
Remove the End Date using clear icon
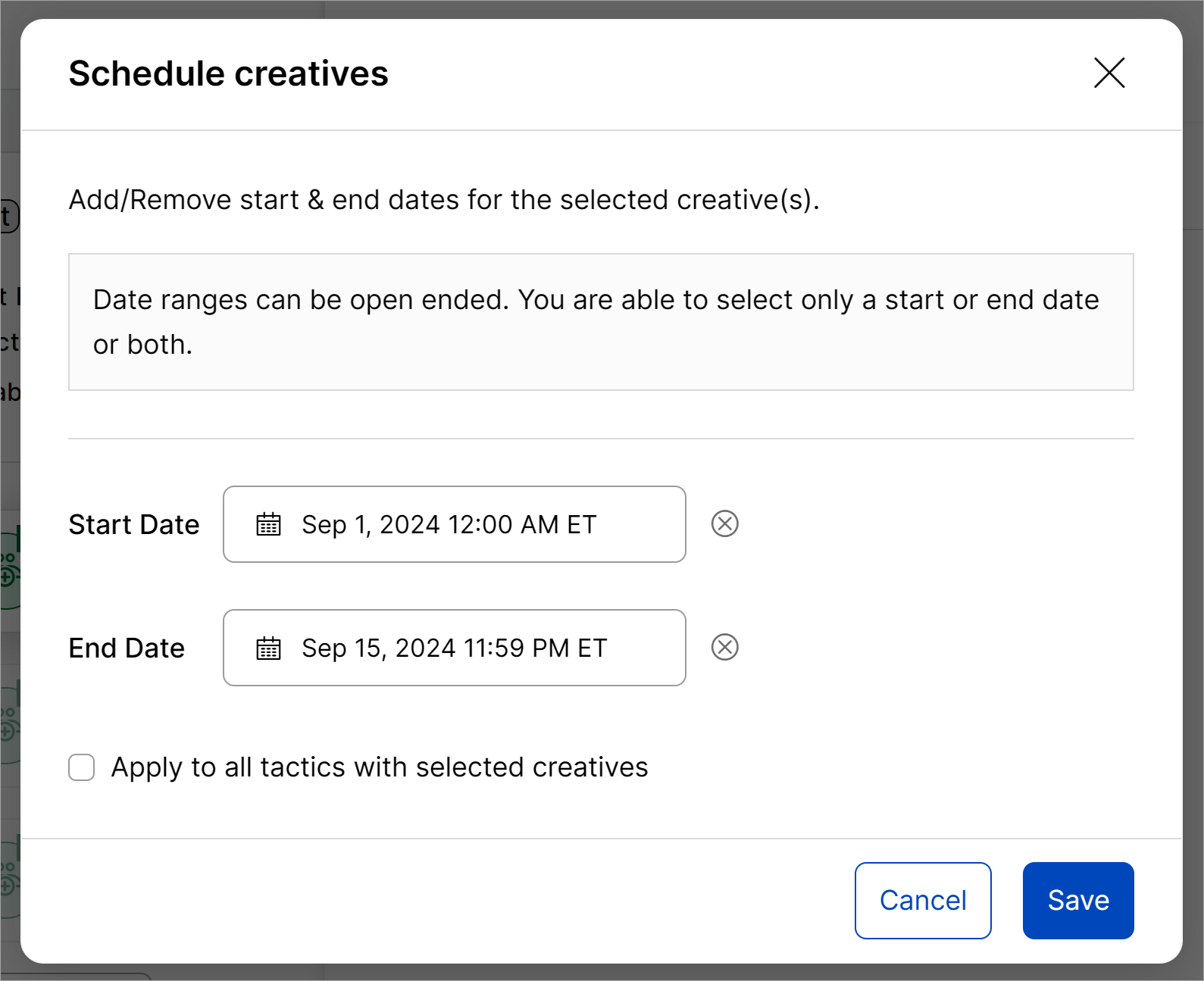(724, 648)
